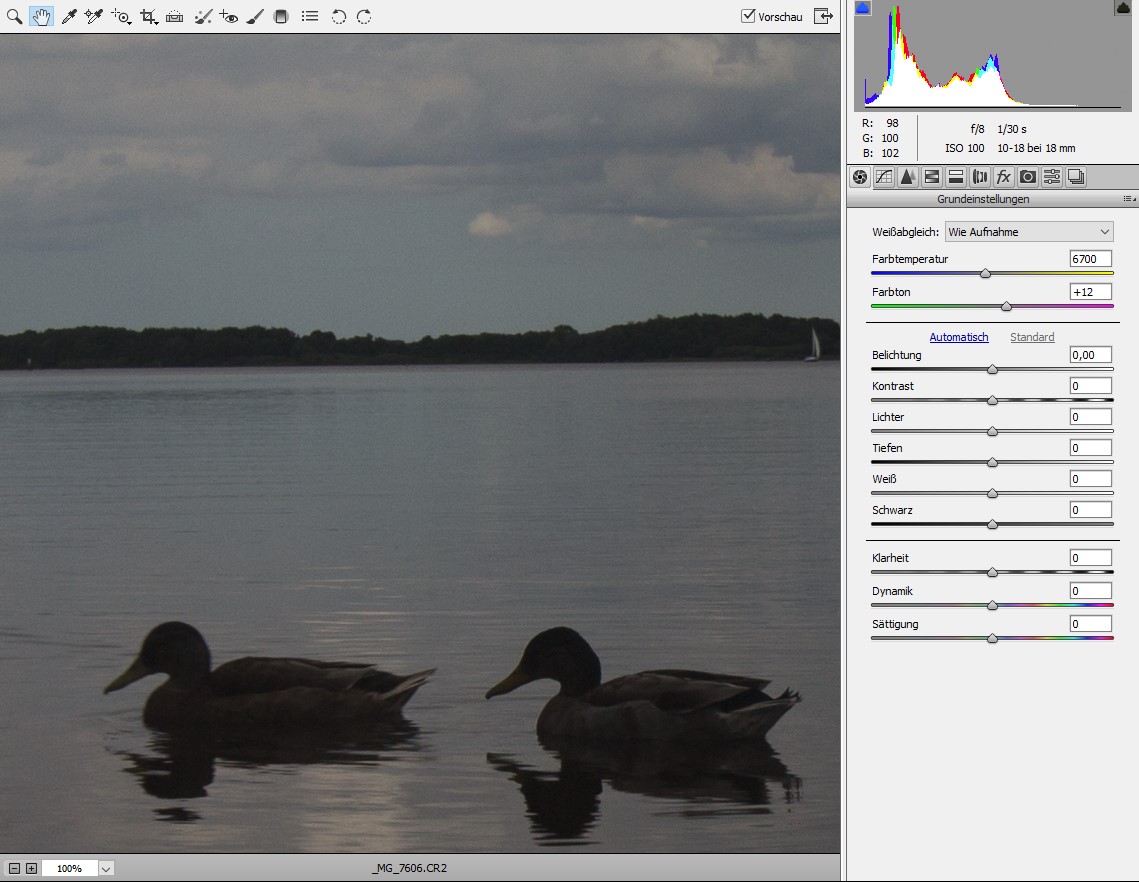Select the Zoom tool in the toolbar
This screenshot has width=1139, height=882.
[x=14, y=17]
